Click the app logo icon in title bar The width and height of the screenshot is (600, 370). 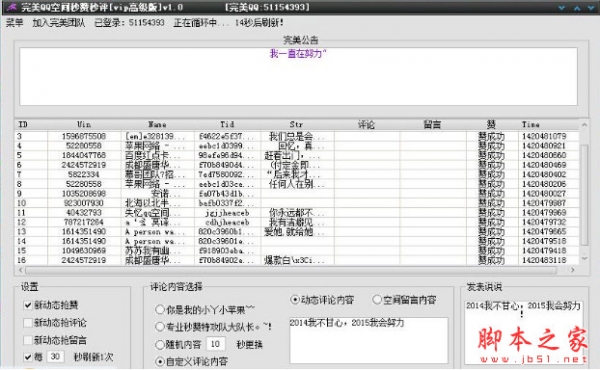coord(12,7)
